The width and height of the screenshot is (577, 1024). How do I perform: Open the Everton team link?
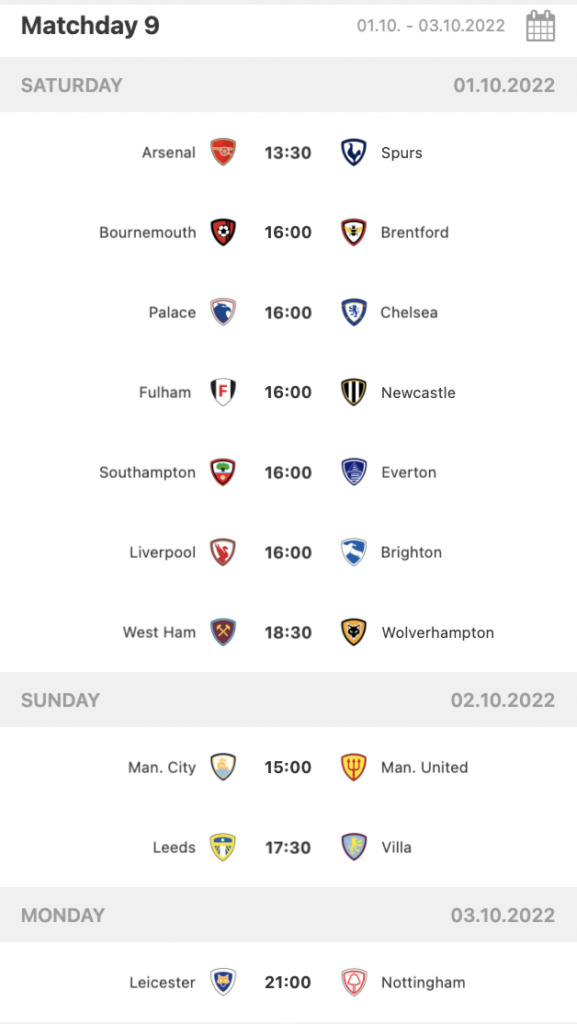[x=409, y=472]
